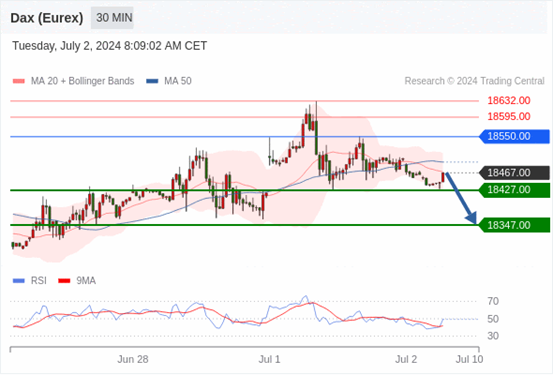
Task: Click the Jul 10 date axis label
Action: point(469,359)
